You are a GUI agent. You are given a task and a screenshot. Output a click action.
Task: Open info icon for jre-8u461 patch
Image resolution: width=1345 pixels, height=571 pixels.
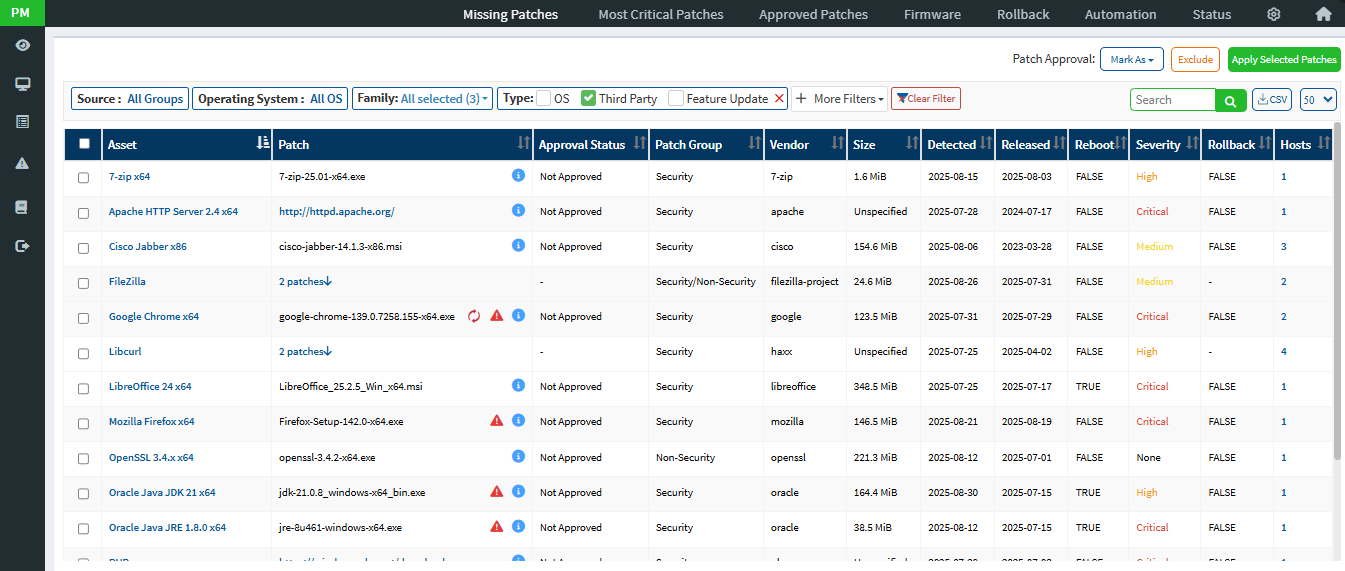518,526
